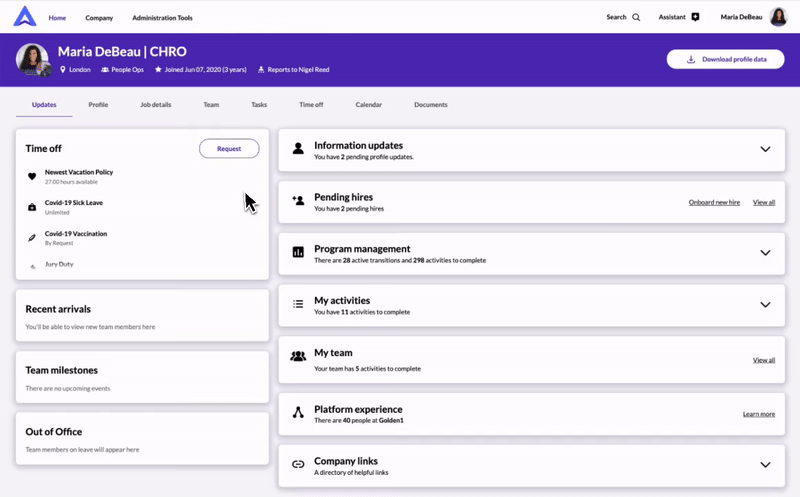Click the company logo in the top bar
Image resolution: width=800 pixels, height=497 pixels.
coord(25,17)
